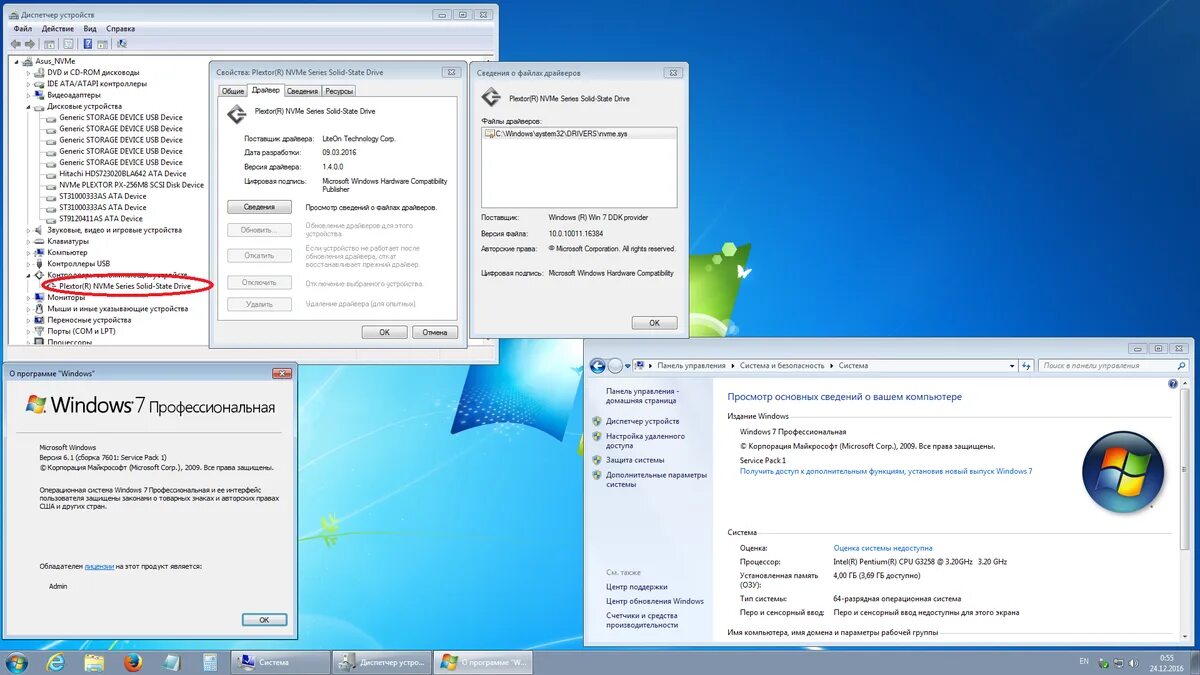The width and height of the screenshot is (1200, 675).
Task: Open recent pages dropdown near back button
Action: [x=628, y=366]
